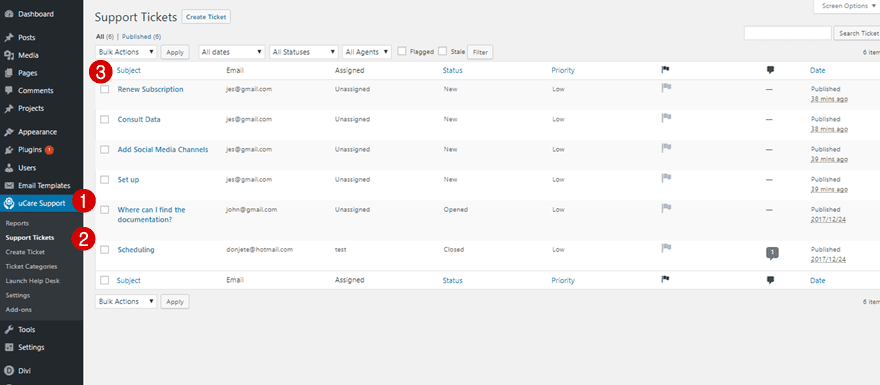Click the Search Tickets button

click(857, 34)
